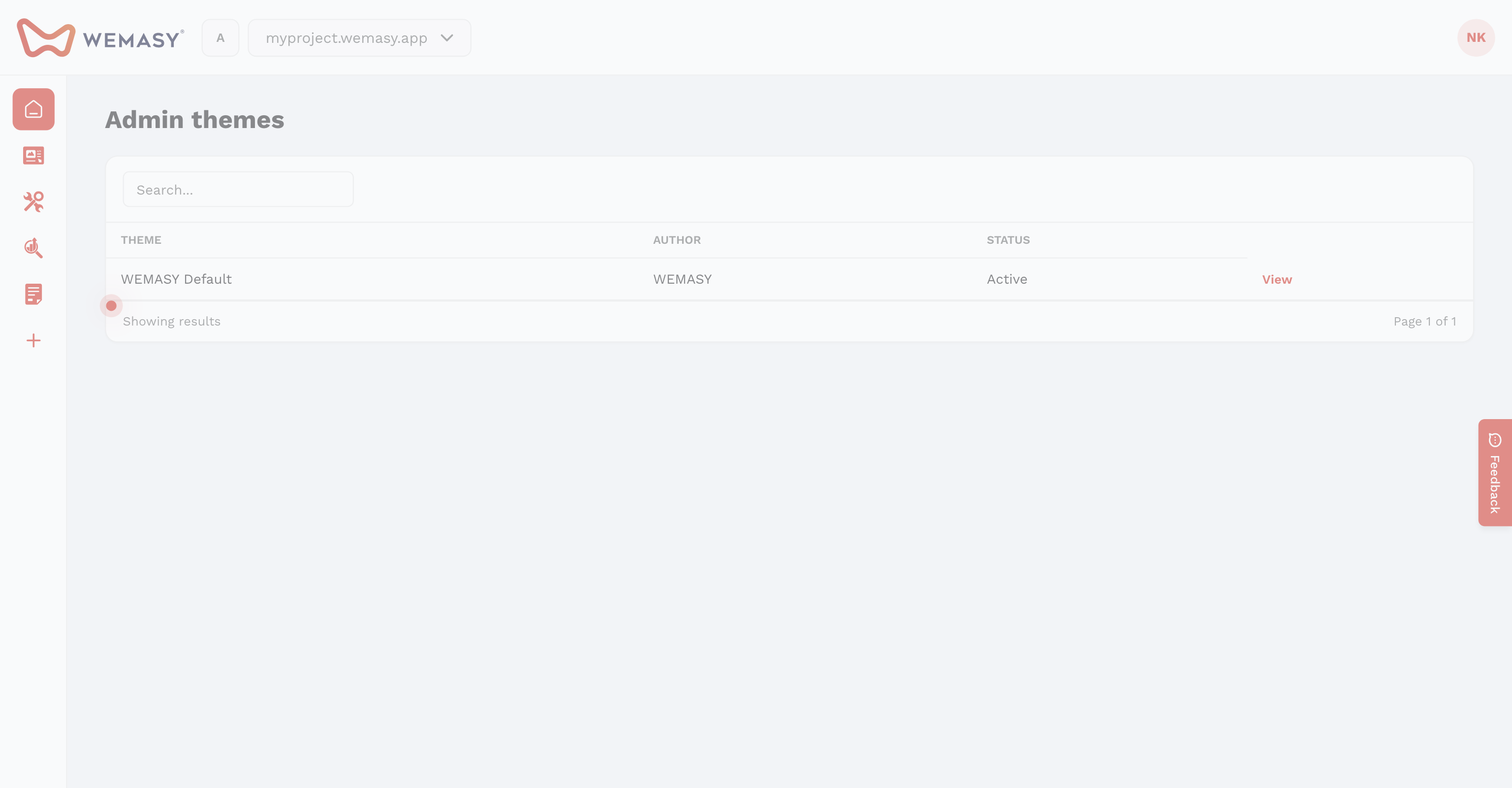Focus the Search themes input field
Image resolution: width=1512 pixels, height=788 pixels.
[238, 189]
